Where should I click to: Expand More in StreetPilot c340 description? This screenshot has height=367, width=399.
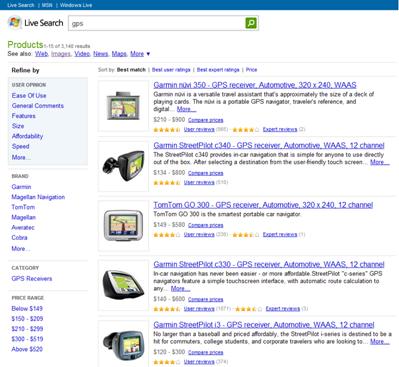380,162
